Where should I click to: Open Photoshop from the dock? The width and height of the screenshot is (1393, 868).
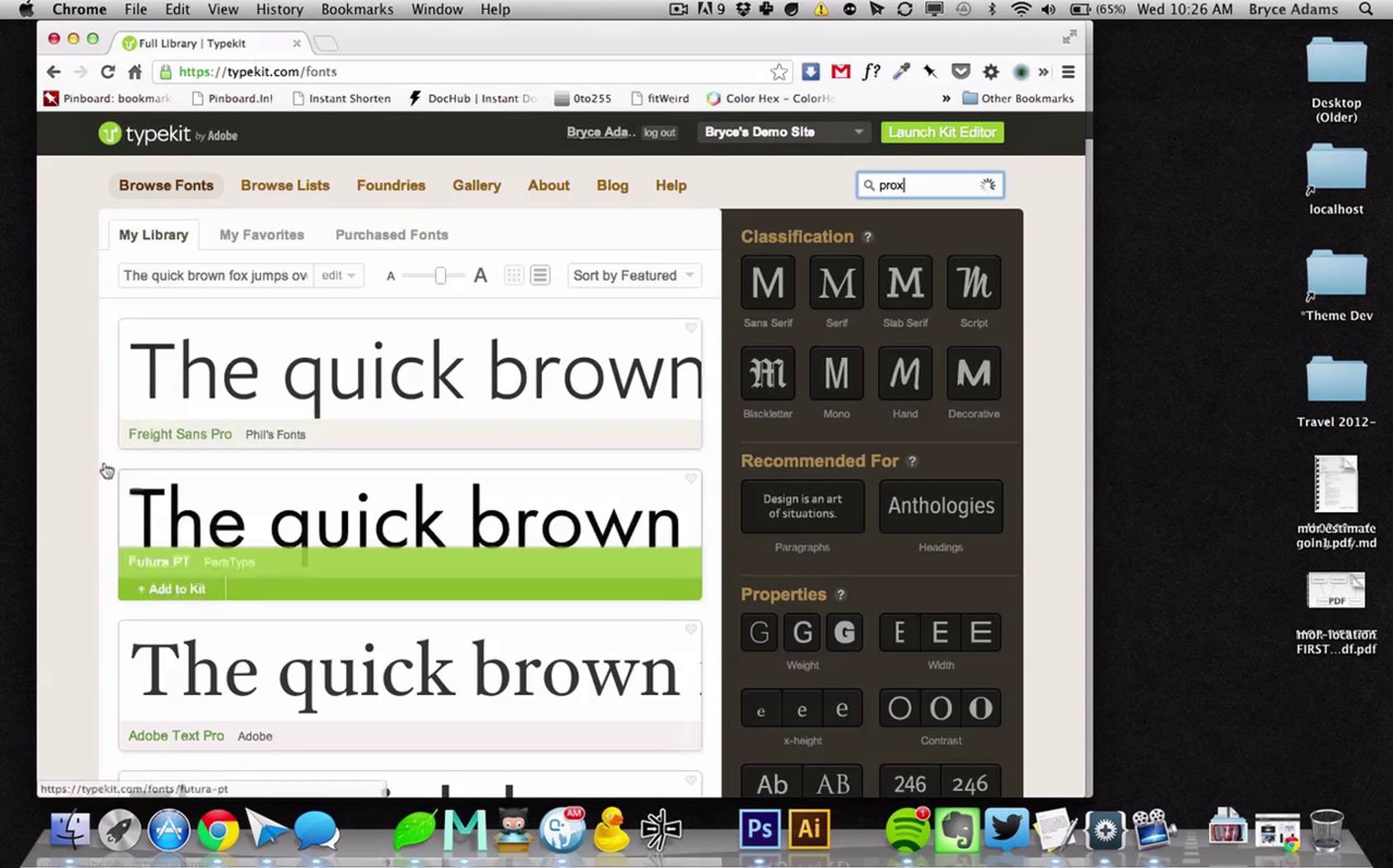pos(760,829)
